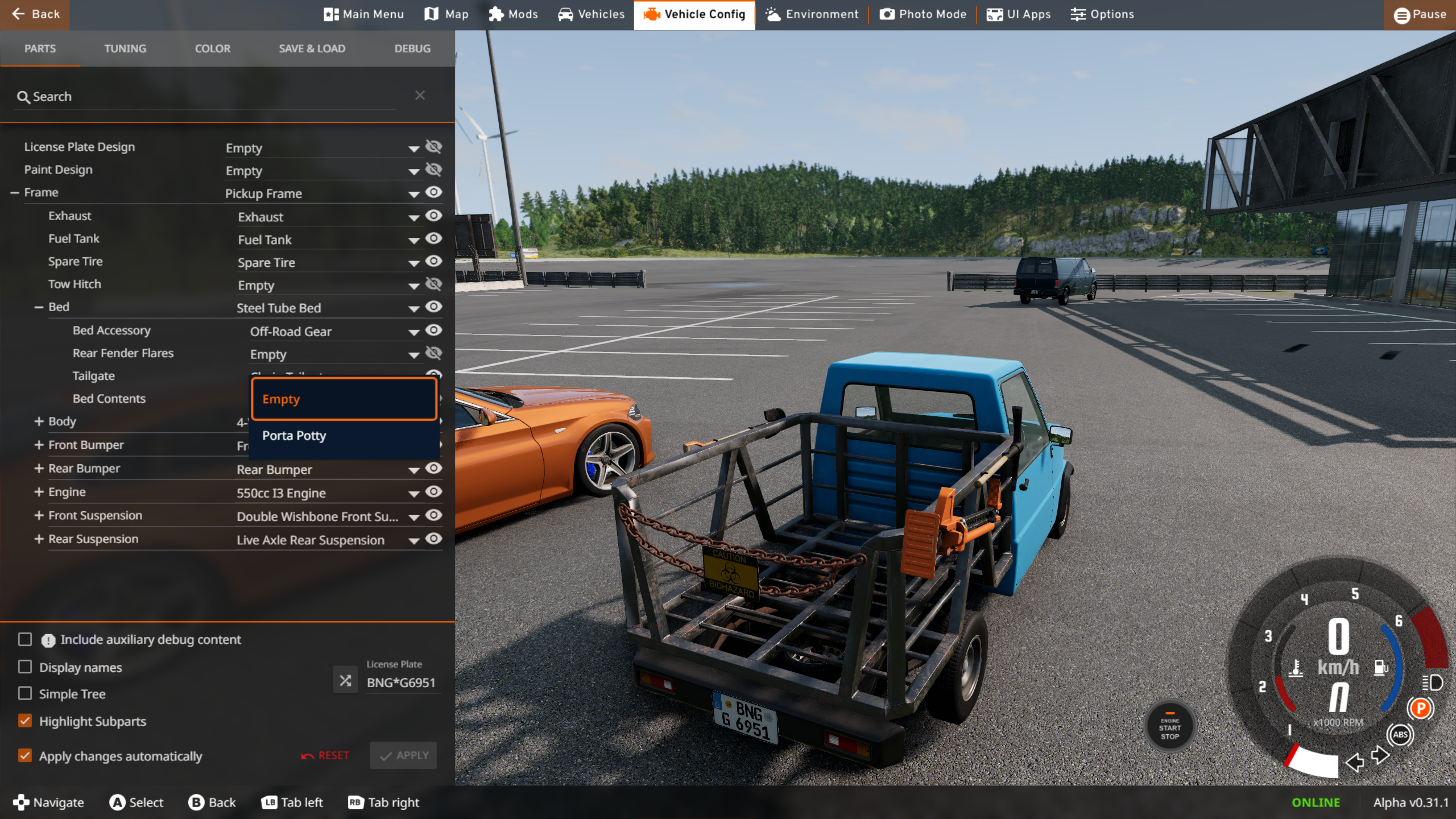
Task: Collapse the Frame tree node
Action: (x=15, y=193)
